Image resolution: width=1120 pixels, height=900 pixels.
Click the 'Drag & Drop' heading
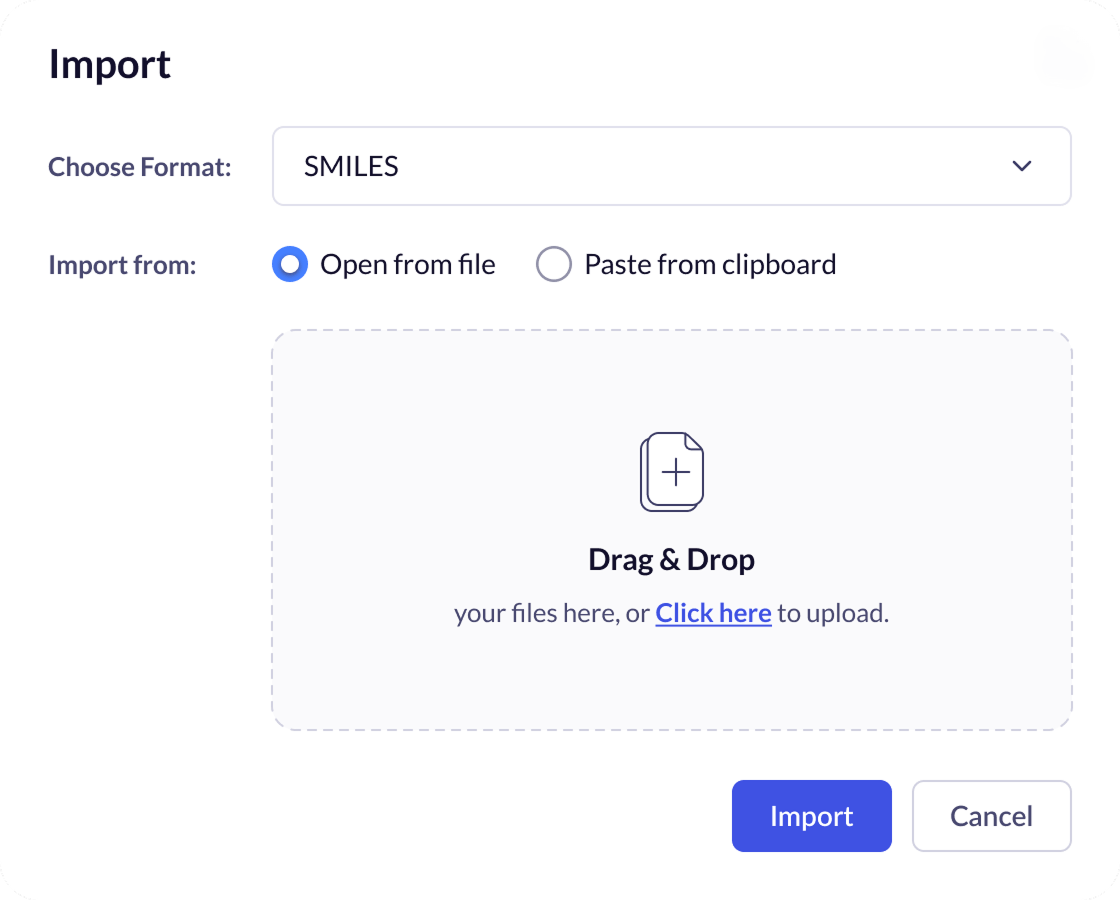(671, 559)
